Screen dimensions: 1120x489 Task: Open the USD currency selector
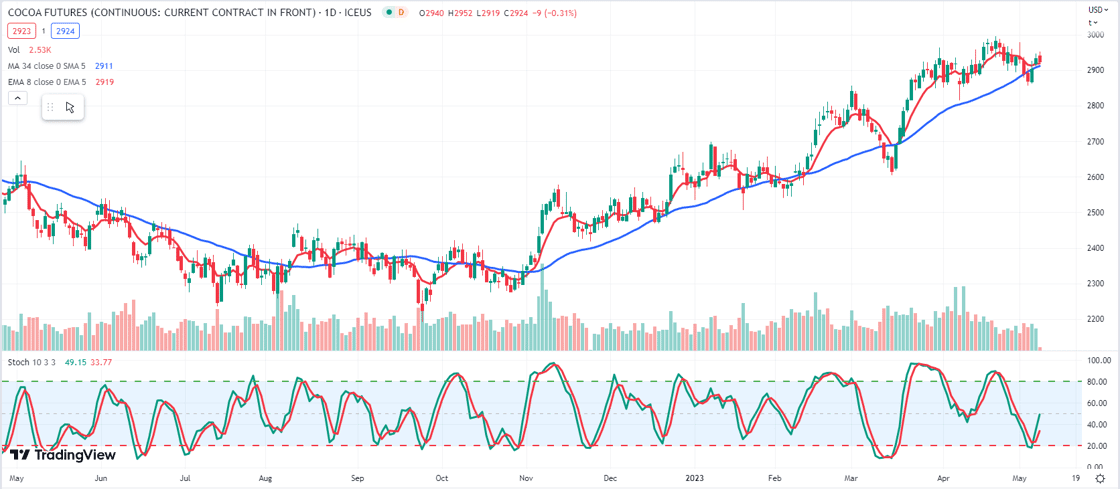1097,10
